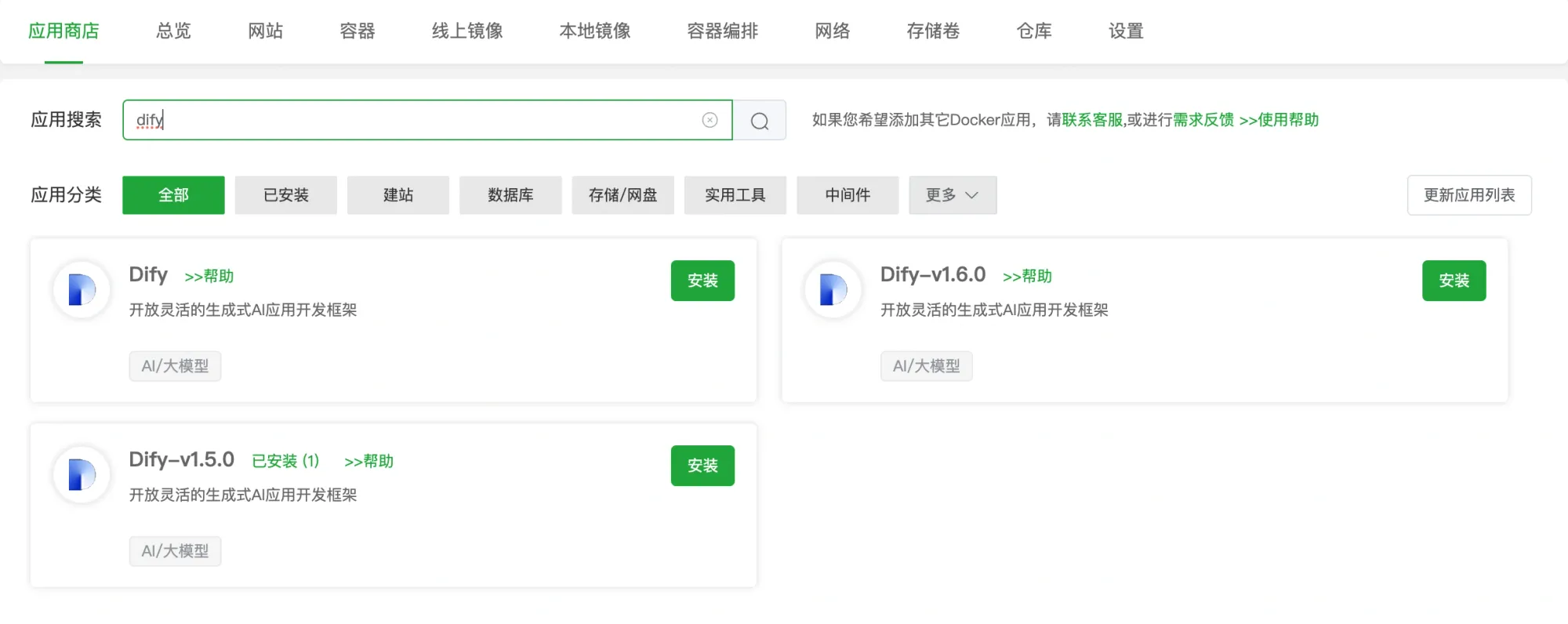Expand the 更多 category dropdown
1568x624 pixels.
coord(953,195)
